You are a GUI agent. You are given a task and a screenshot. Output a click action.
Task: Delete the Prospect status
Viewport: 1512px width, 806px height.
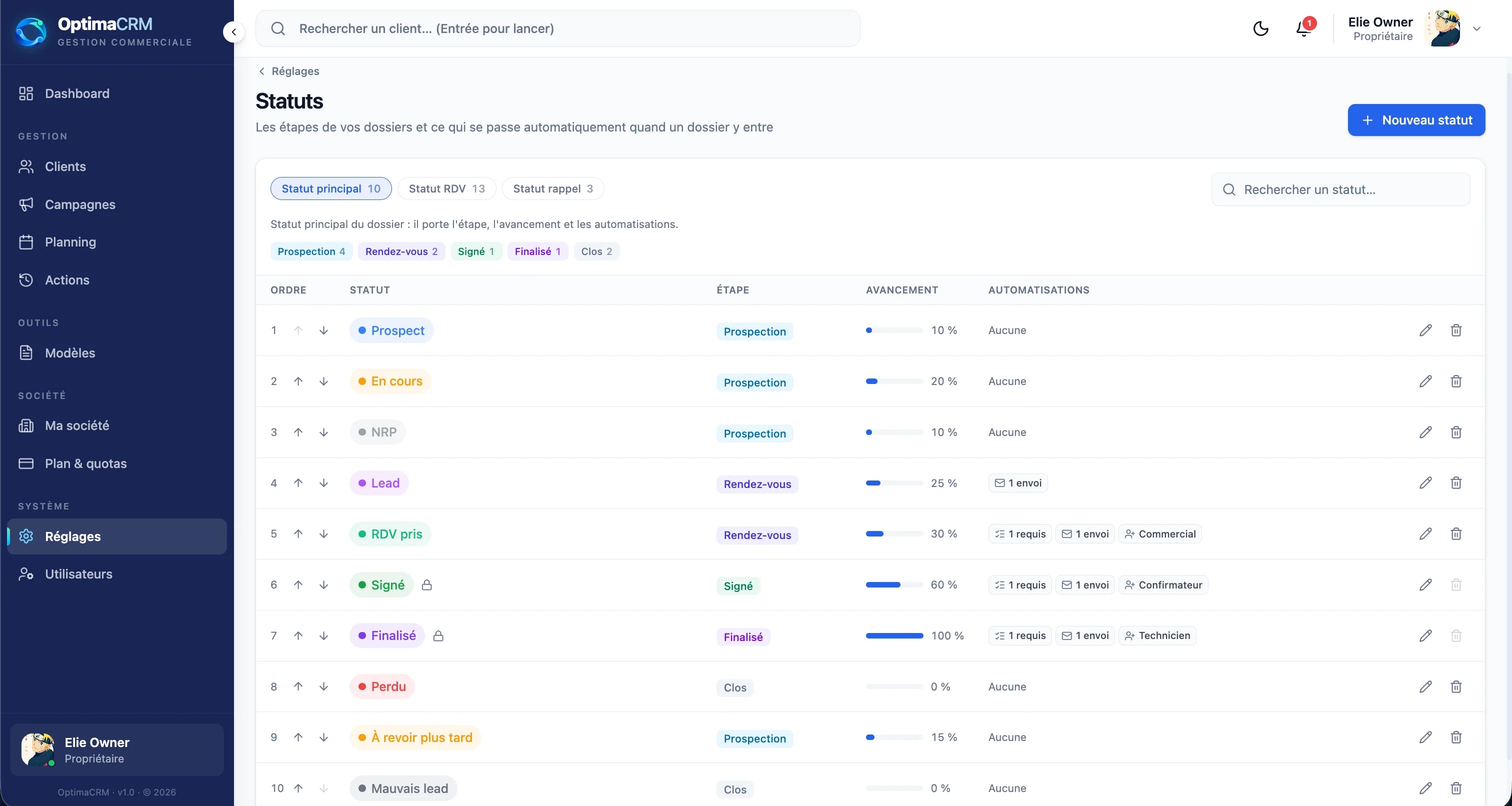[1456, 330]
